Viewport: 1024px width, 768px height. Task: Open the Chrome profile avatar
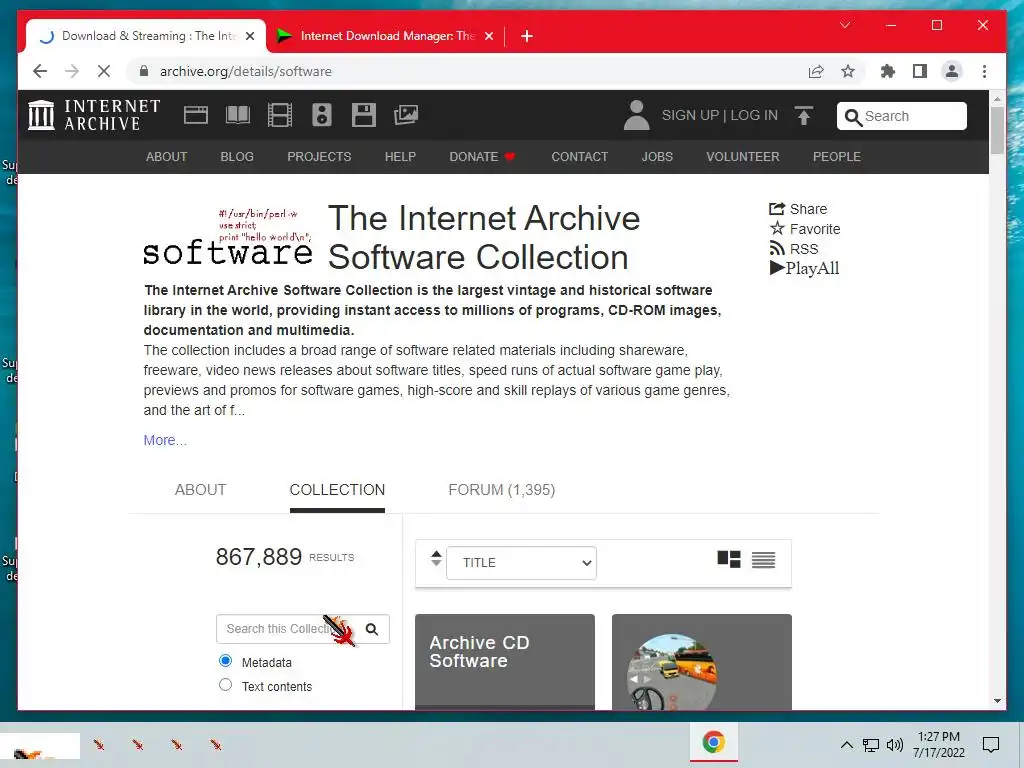[x=952, y=71]
